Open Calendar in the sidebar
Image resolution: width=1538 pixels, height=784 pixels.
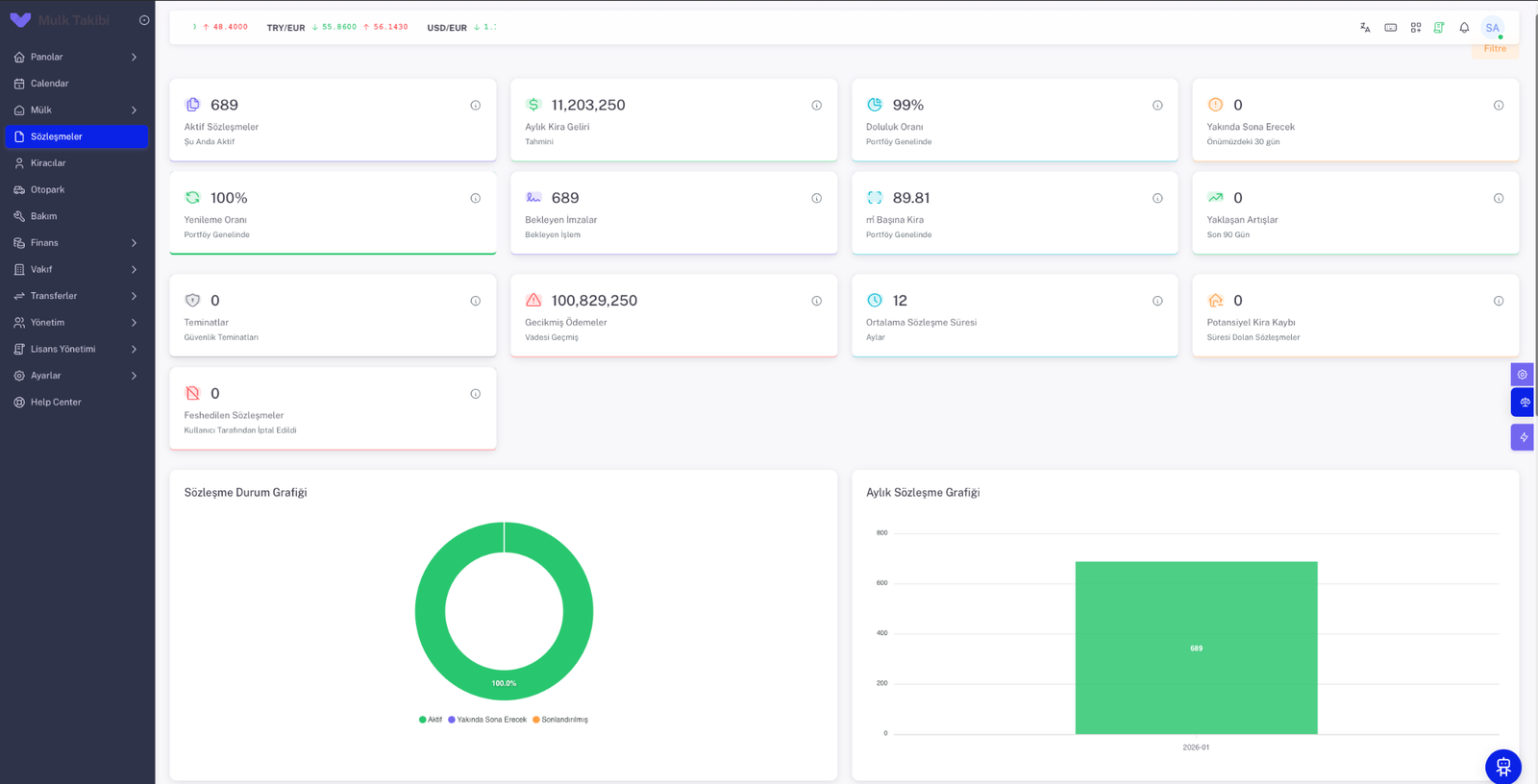pos(77,84)
